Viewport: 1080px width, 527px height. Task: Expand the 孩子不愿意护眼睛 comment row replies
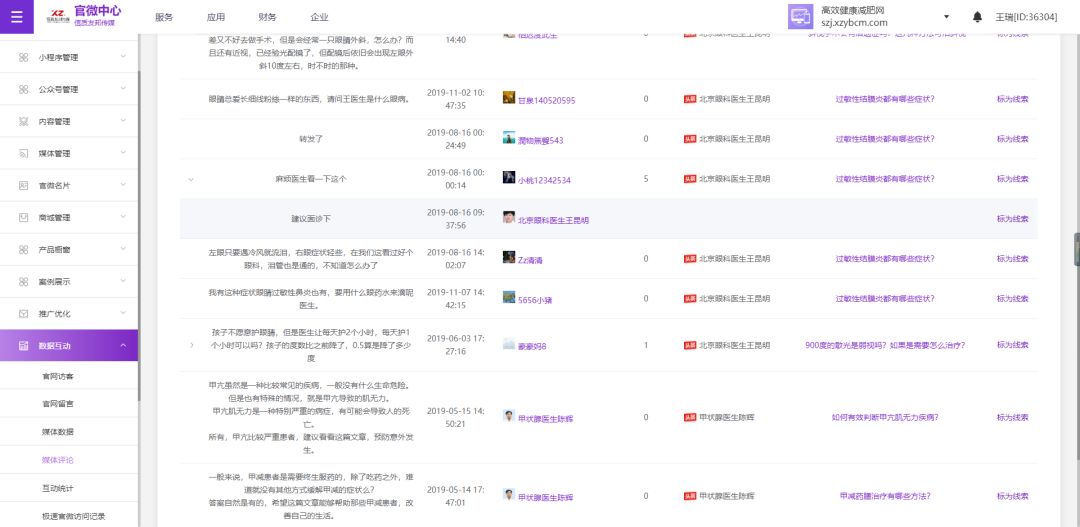191,345
